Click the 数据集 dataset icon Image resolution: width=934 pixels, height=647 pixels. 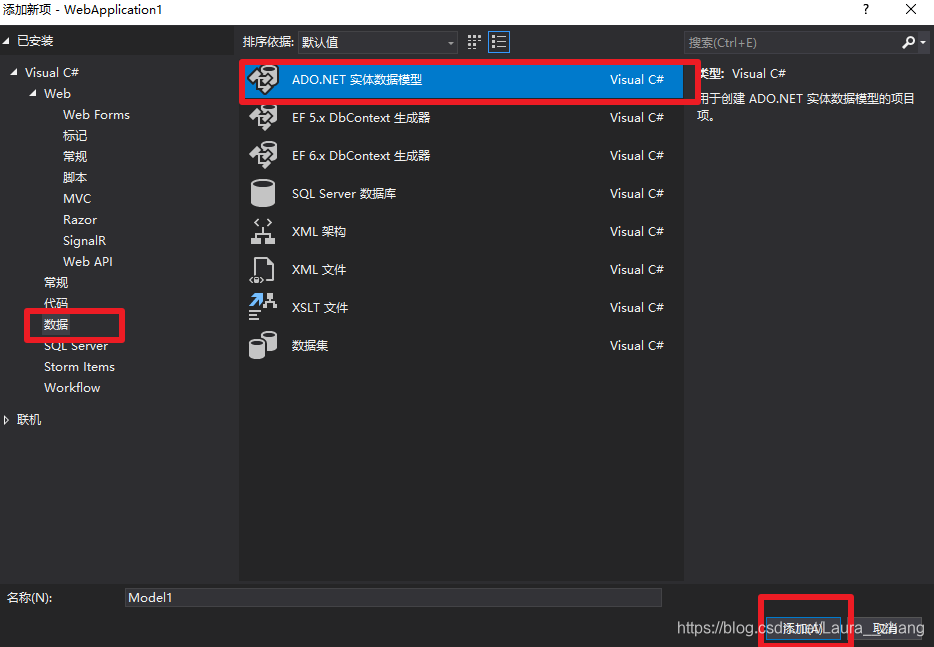[x=263, y=346]
